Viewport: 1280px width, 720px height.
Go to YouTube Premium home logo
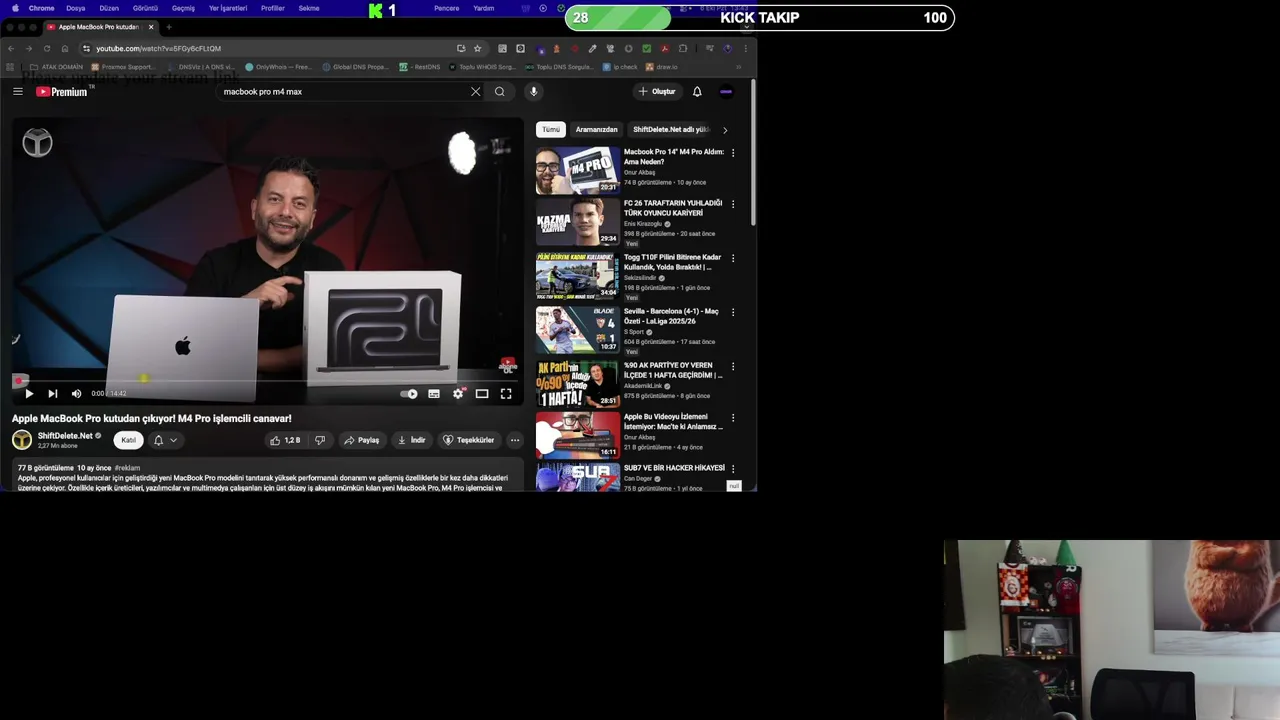(62, 91)
